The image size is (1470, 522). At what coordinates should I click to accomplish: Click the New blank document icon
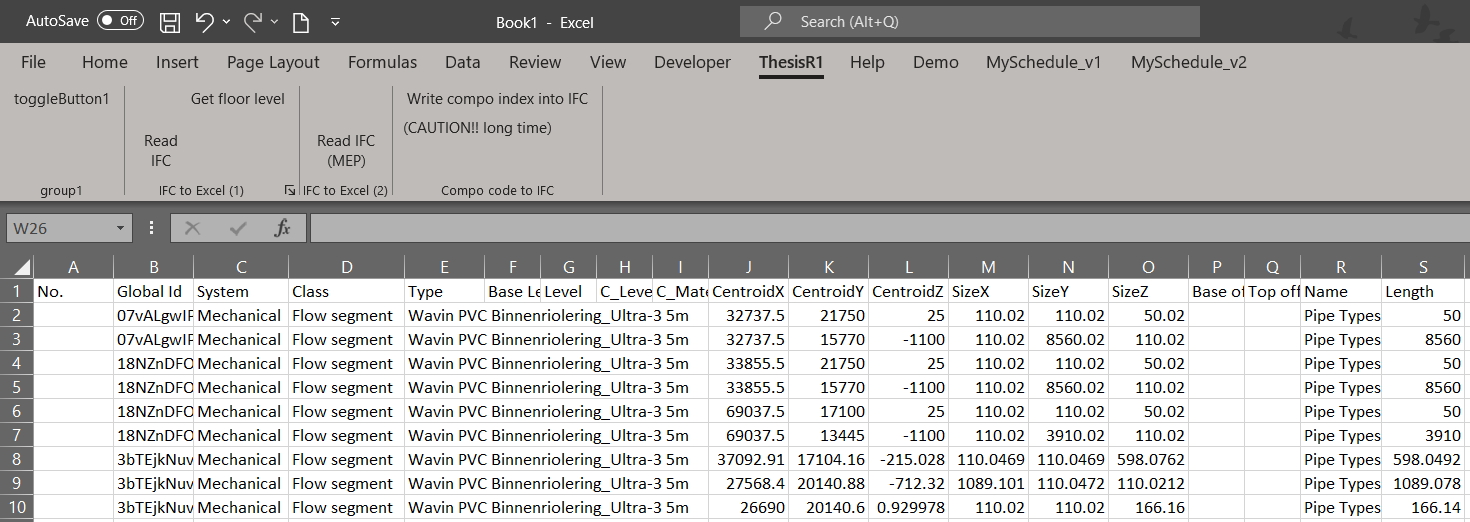coord(300,21)
